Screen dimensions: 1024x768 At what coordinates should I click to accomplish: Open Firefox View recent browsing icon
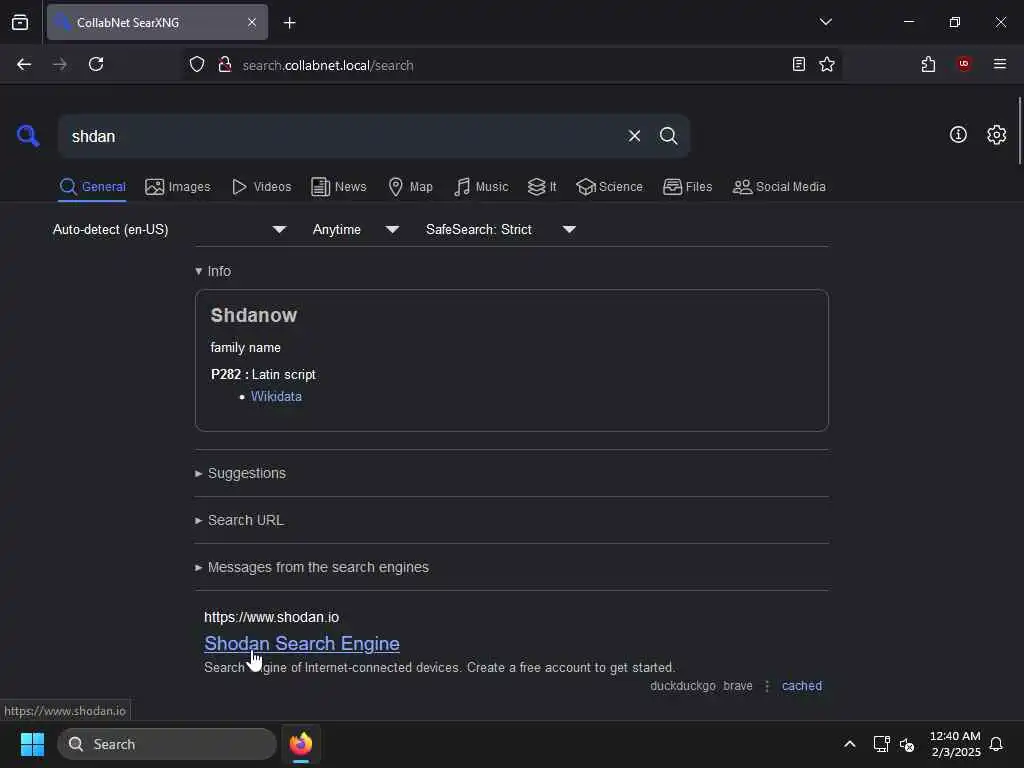(x=20, y=23)
